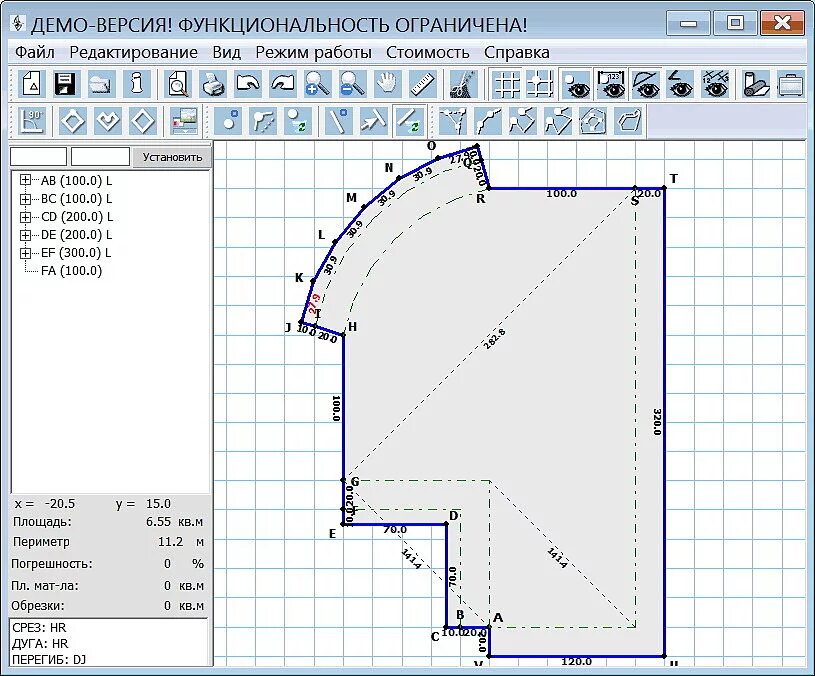Save with the floppy disk icon
Image resolution: width=815 pixels, height=676 pixels.
coord(65,83)
